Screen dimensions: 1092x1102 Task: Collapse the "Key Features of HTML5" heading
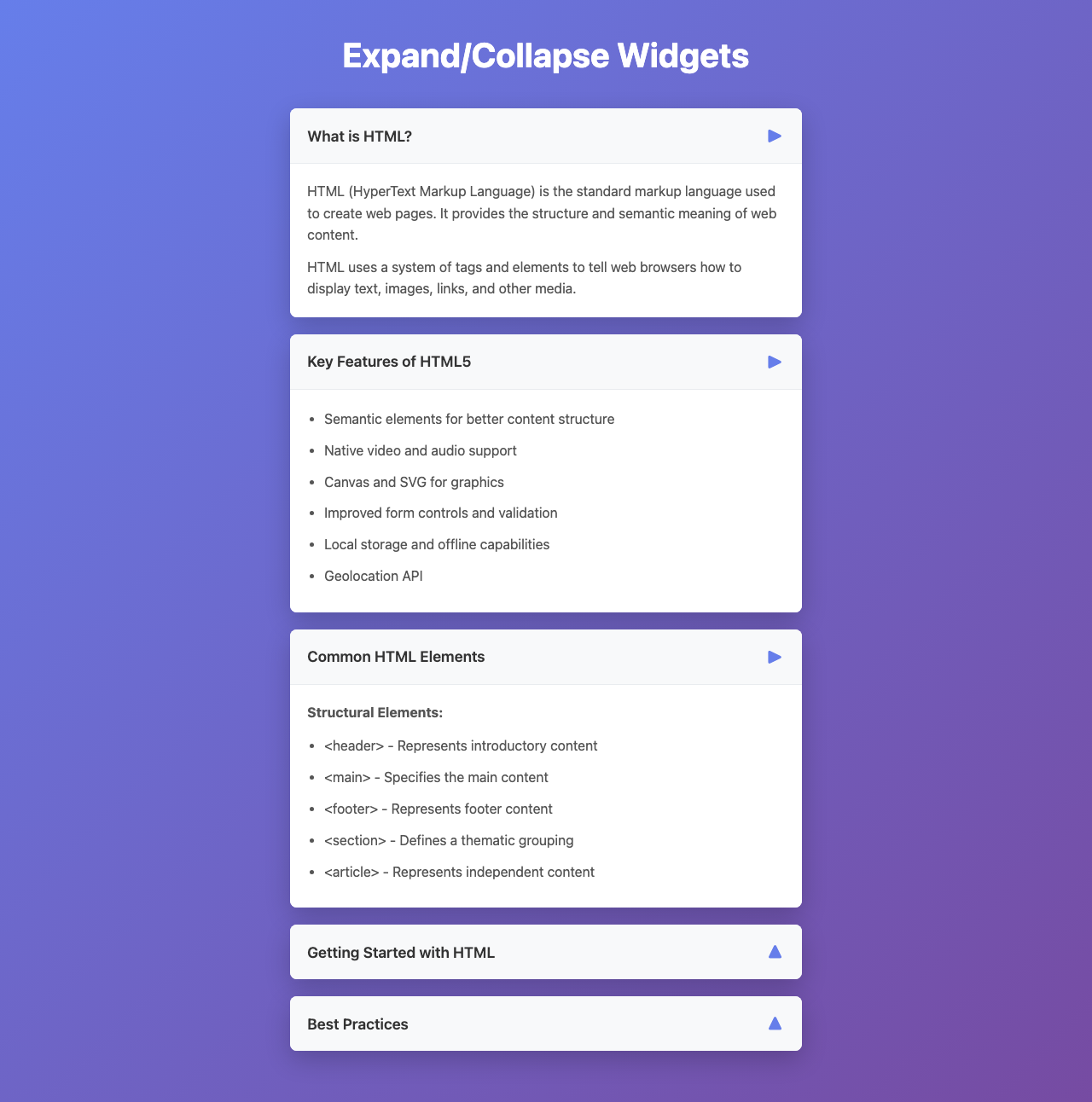click(389, 362)
